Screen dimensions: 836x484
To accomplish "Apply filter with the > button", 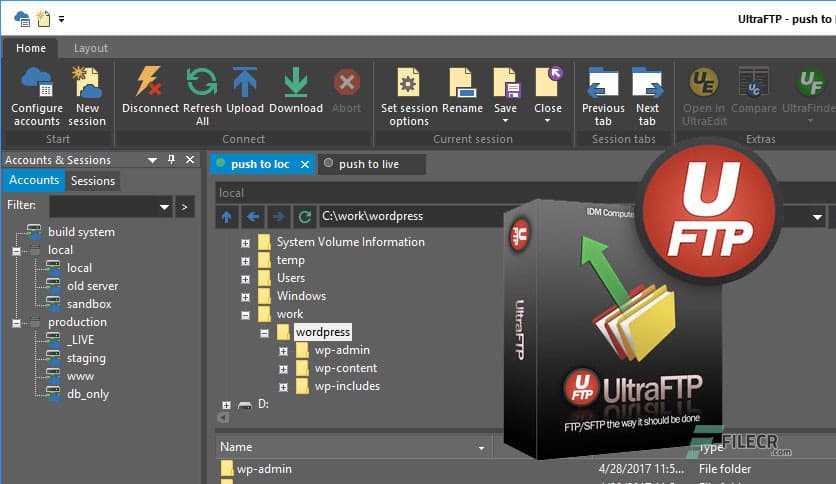I will 184,207.
